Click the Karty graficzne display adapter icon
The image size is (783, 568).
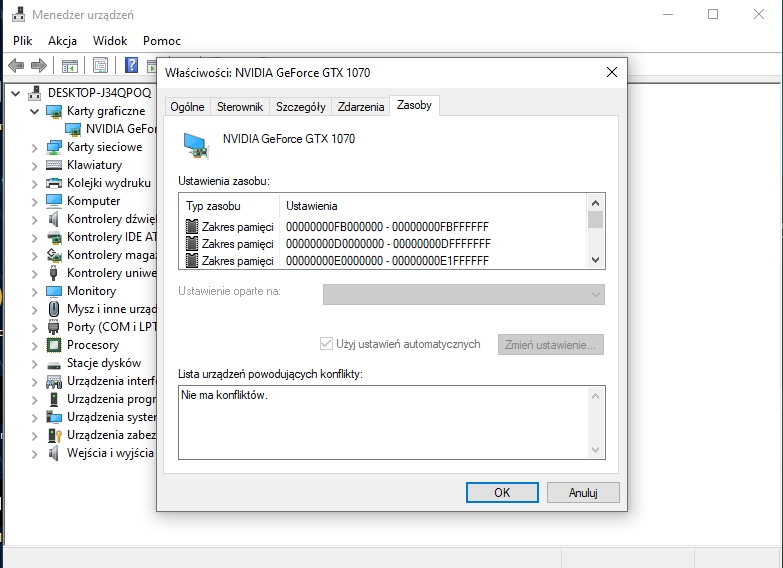53,111
